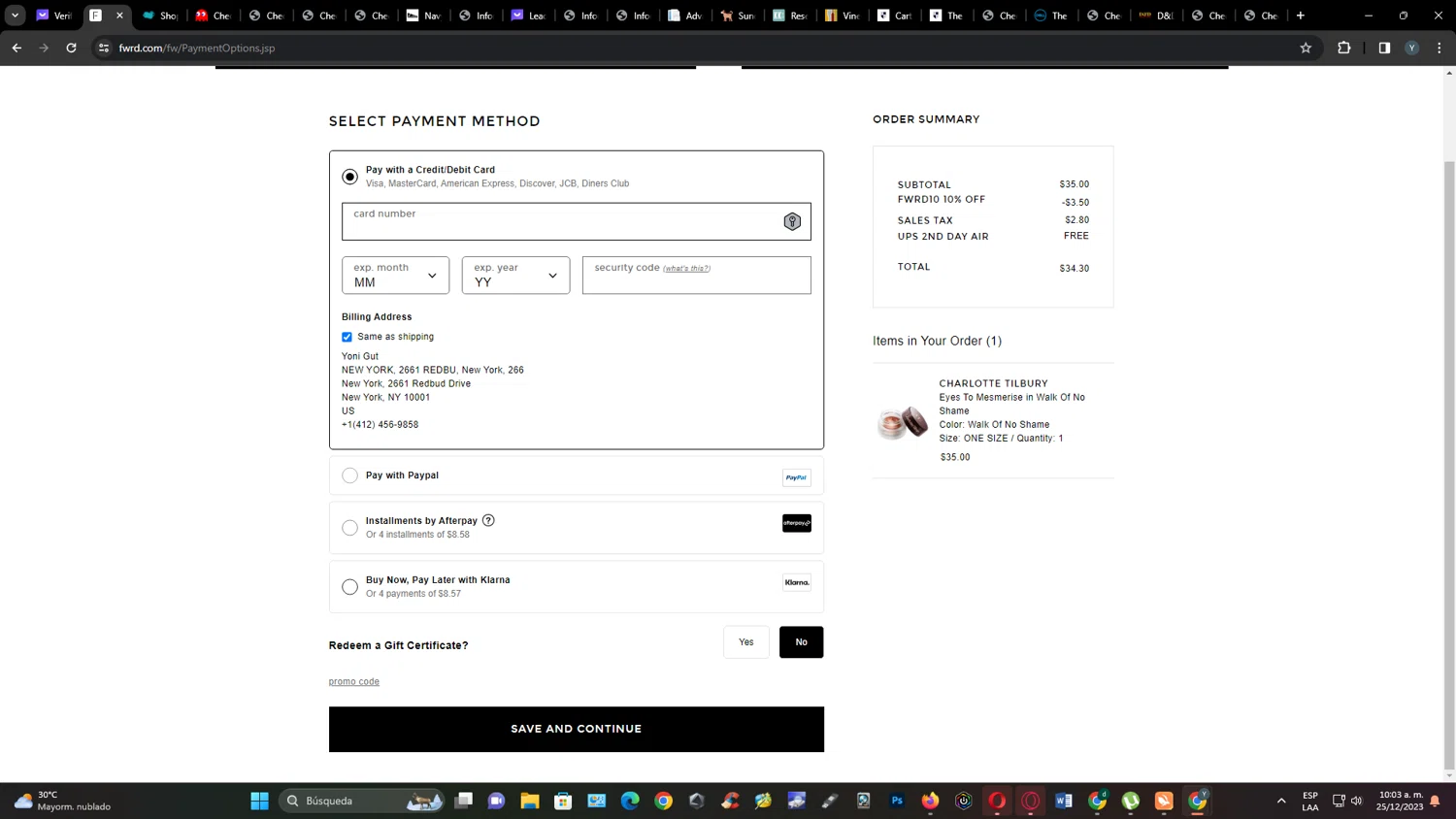Focus the card number field
The height and width of the screenshot is (819, 1456).
577,221
